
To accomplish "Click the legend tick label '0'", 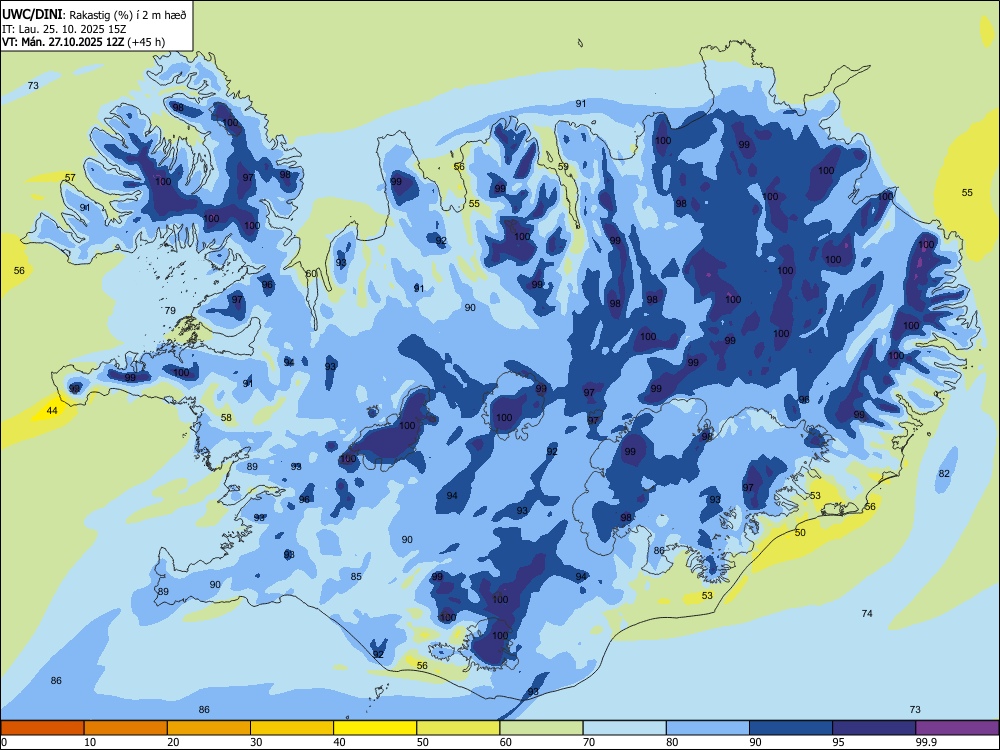I will 4,742.
